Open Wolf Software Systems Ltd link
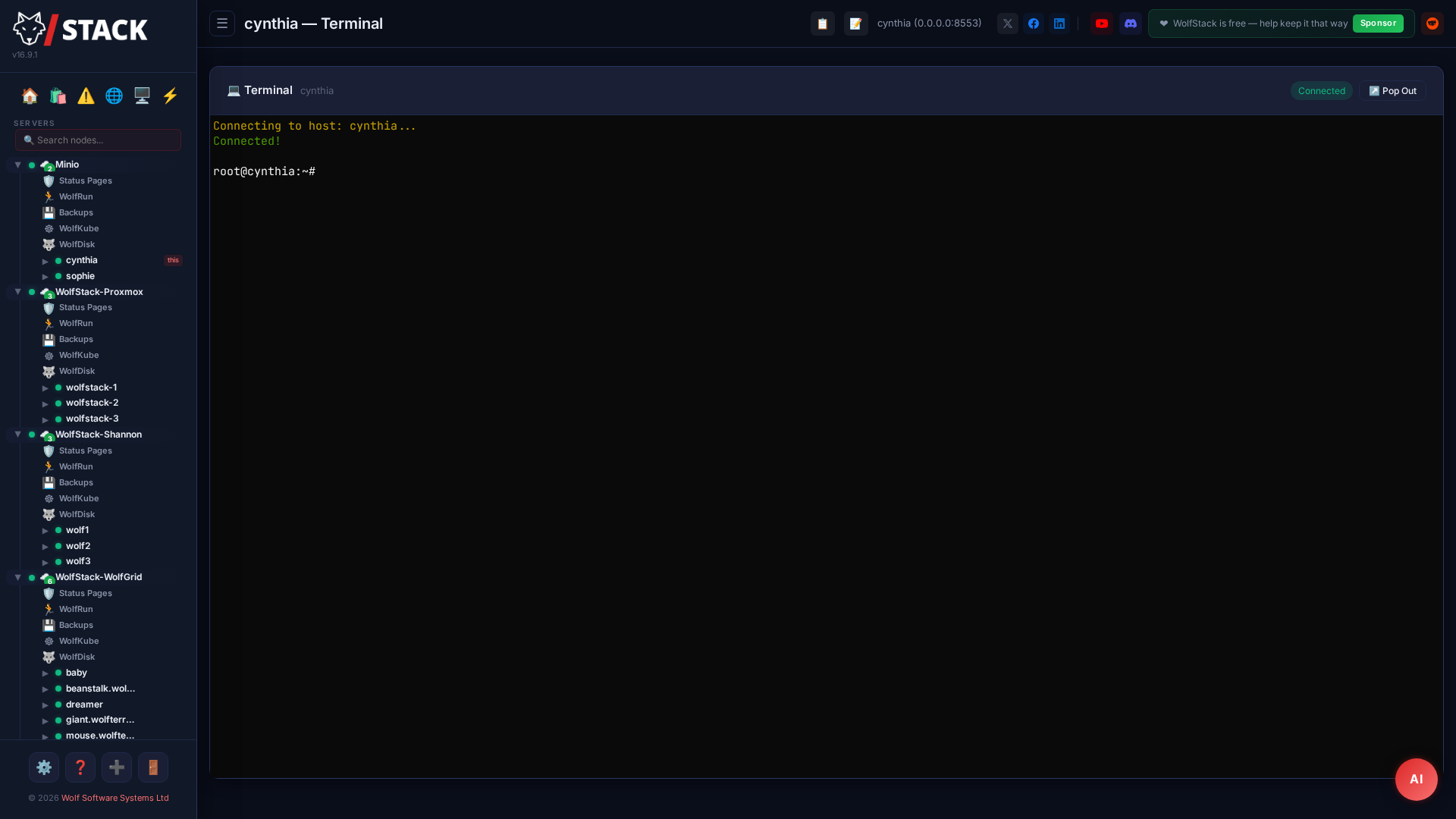Screen dimensions: 1456x819 [x=115, y=798]
